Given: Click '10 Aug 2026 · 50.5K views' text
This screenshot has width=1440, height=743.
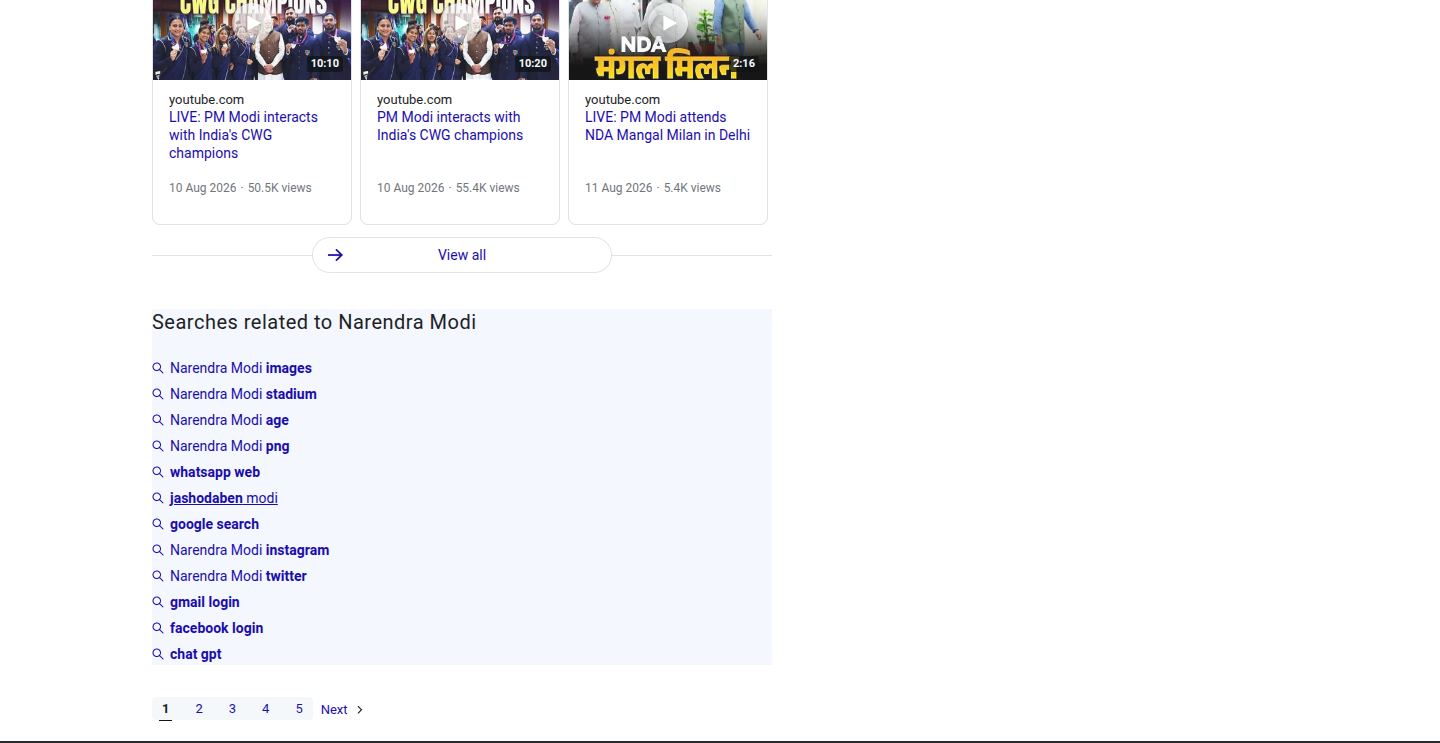Looking at the screenshot, I should tap(240, 188).
